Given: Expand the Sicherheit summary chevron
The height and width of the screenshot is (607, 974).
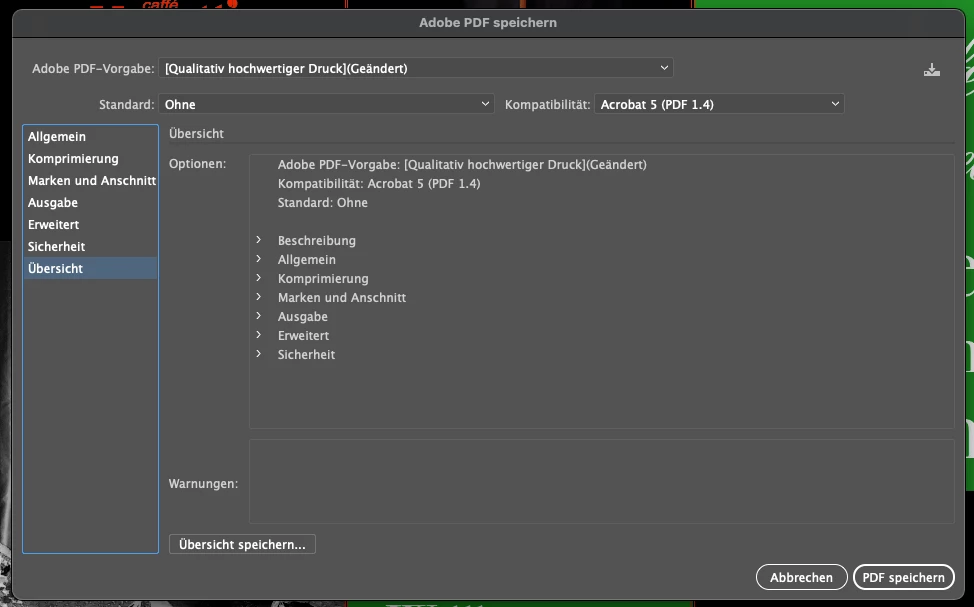Looking at the screenshot, I should pos(258,354).
